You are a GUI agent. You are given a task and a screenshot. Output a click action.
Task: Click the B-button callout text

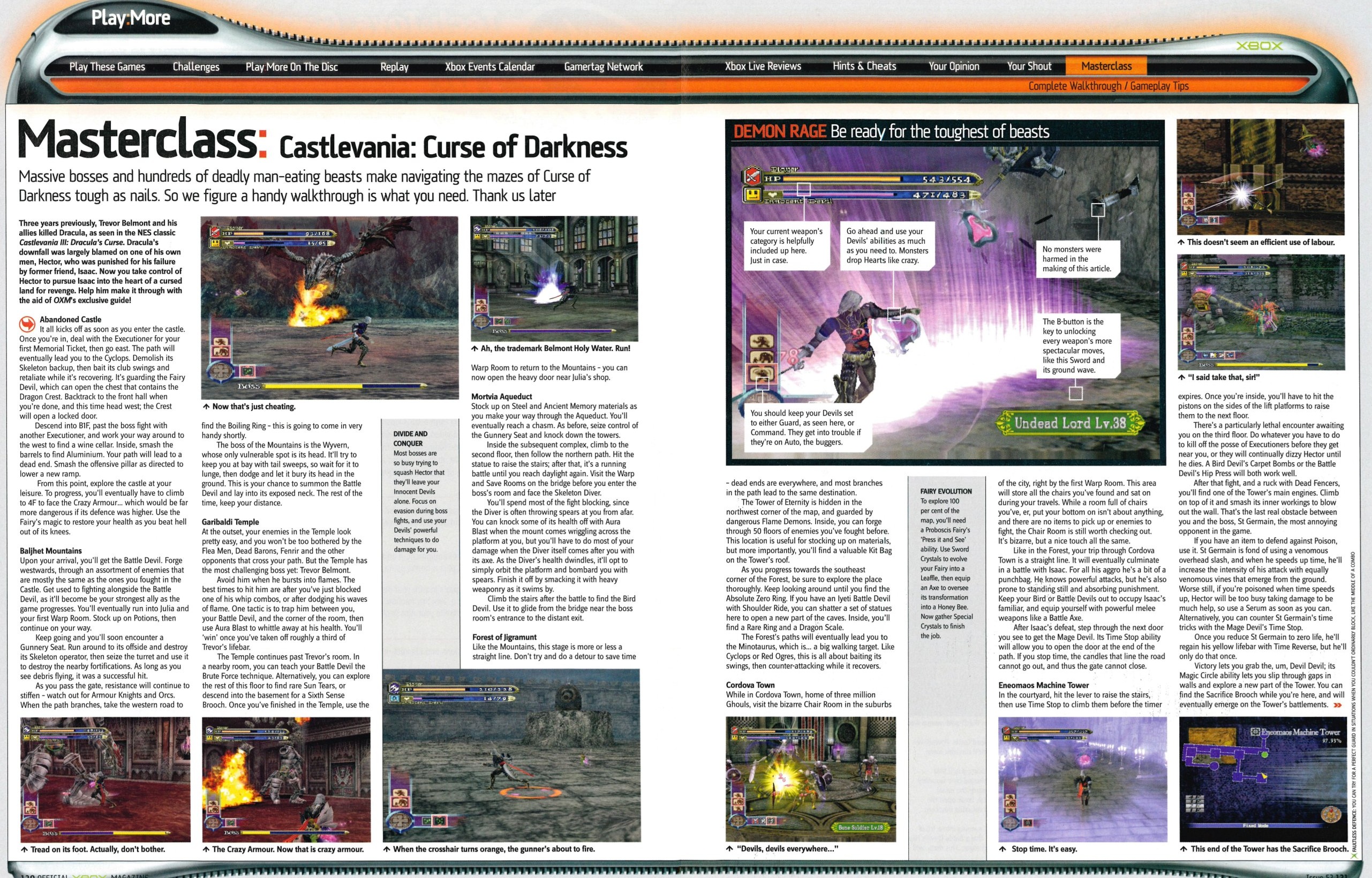pos(1077,346)
